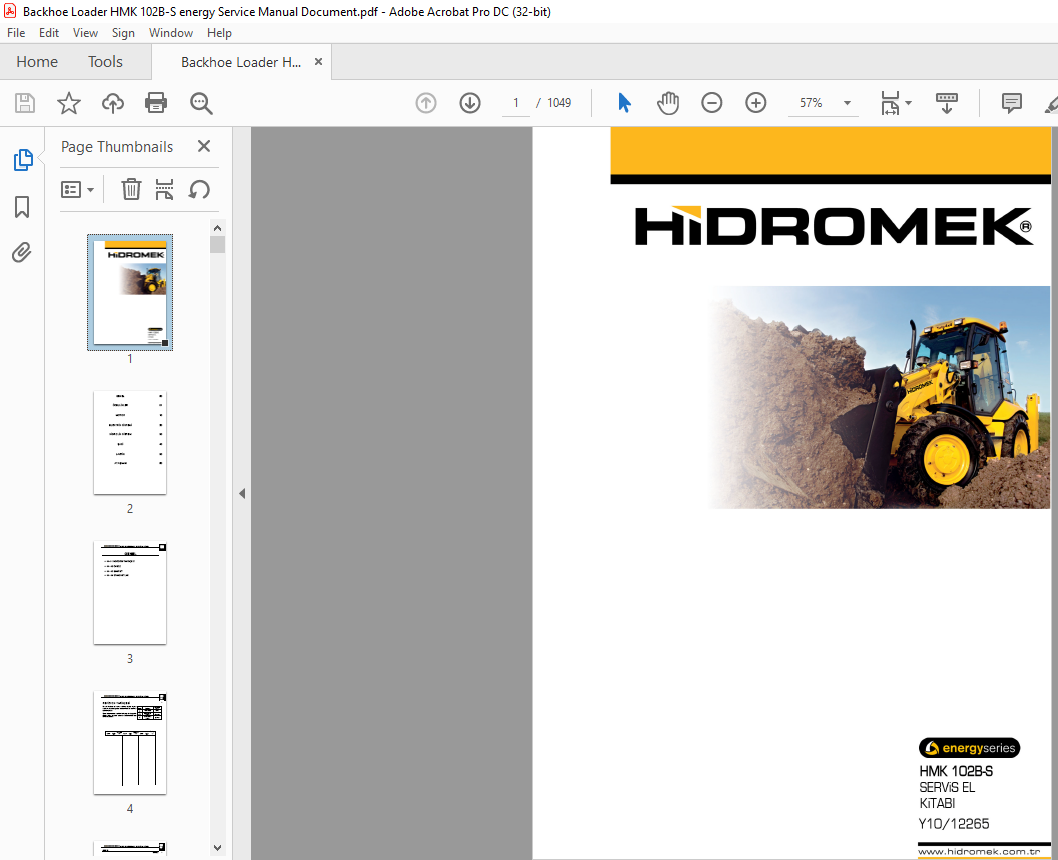1058x860 pixels.
Task: Close the Page Thumbnails panel
Action: (x=204, y=146)
